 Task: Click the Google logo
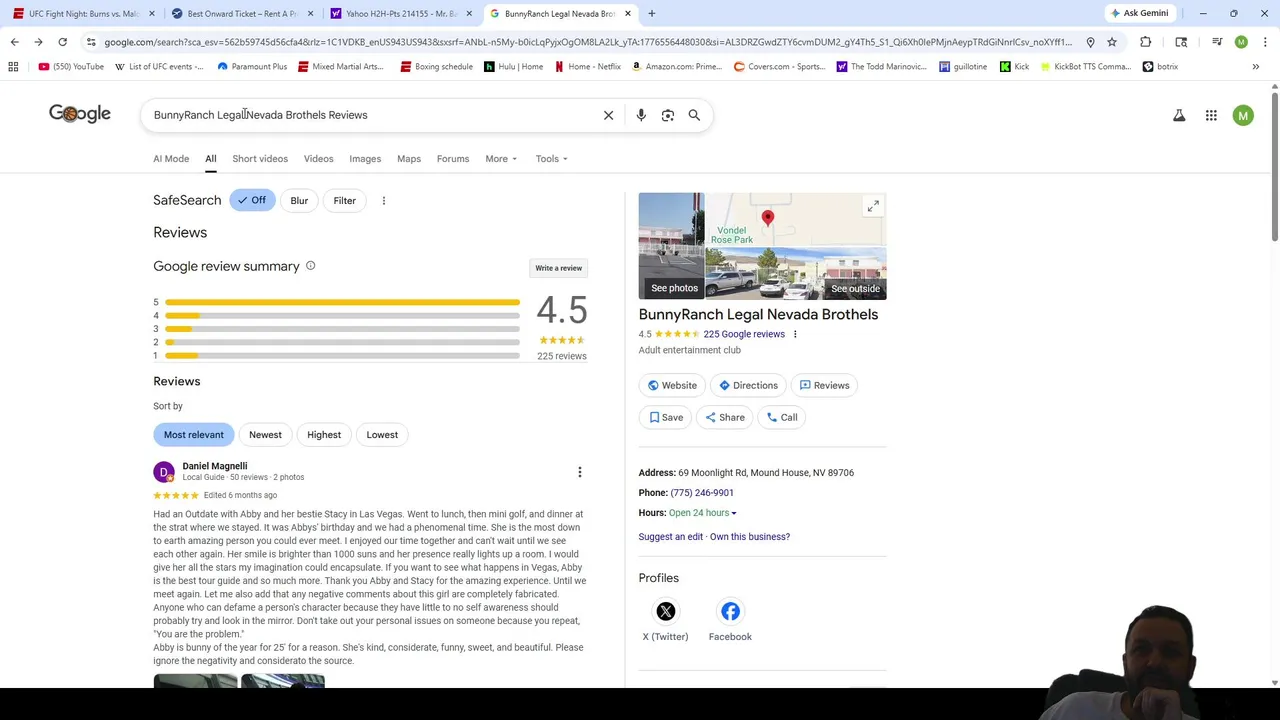tap(80, 114)
